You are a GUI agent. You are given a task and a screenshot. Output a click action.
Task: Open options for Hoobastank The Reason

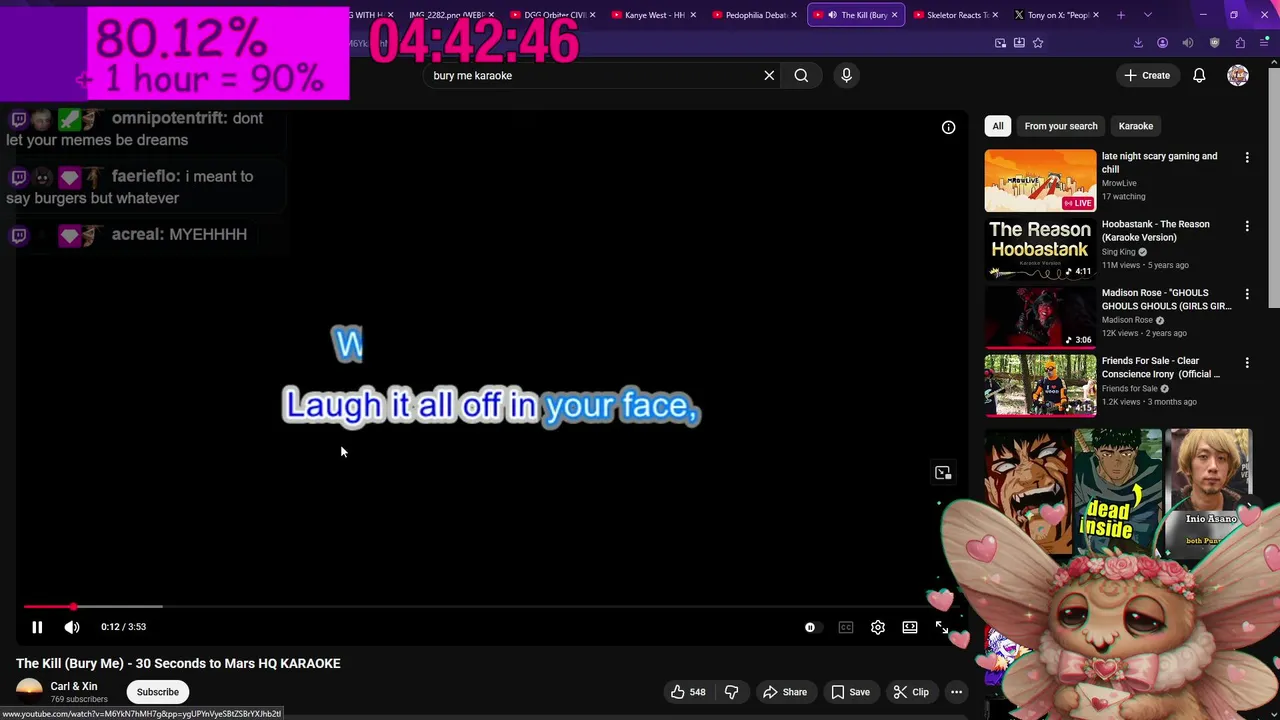click(x=1247, y=226)
